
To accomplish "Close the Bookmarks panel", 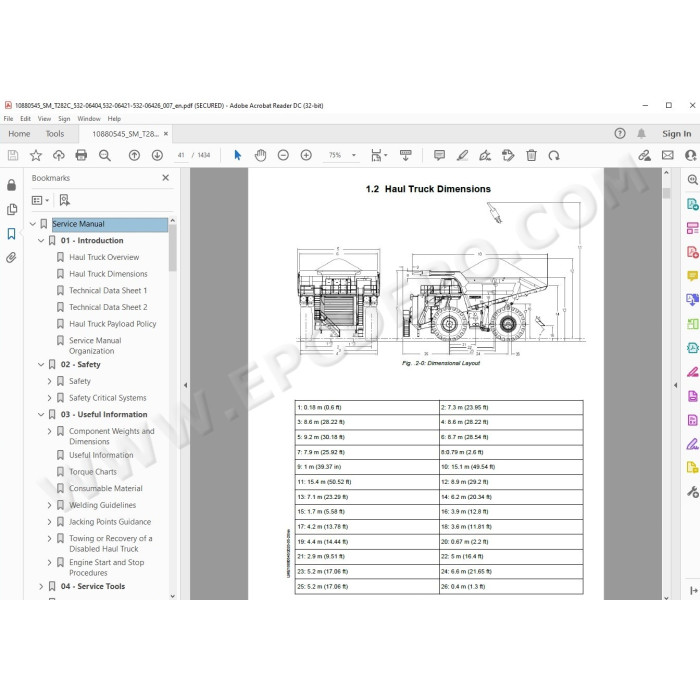I will tap(166, 178).
